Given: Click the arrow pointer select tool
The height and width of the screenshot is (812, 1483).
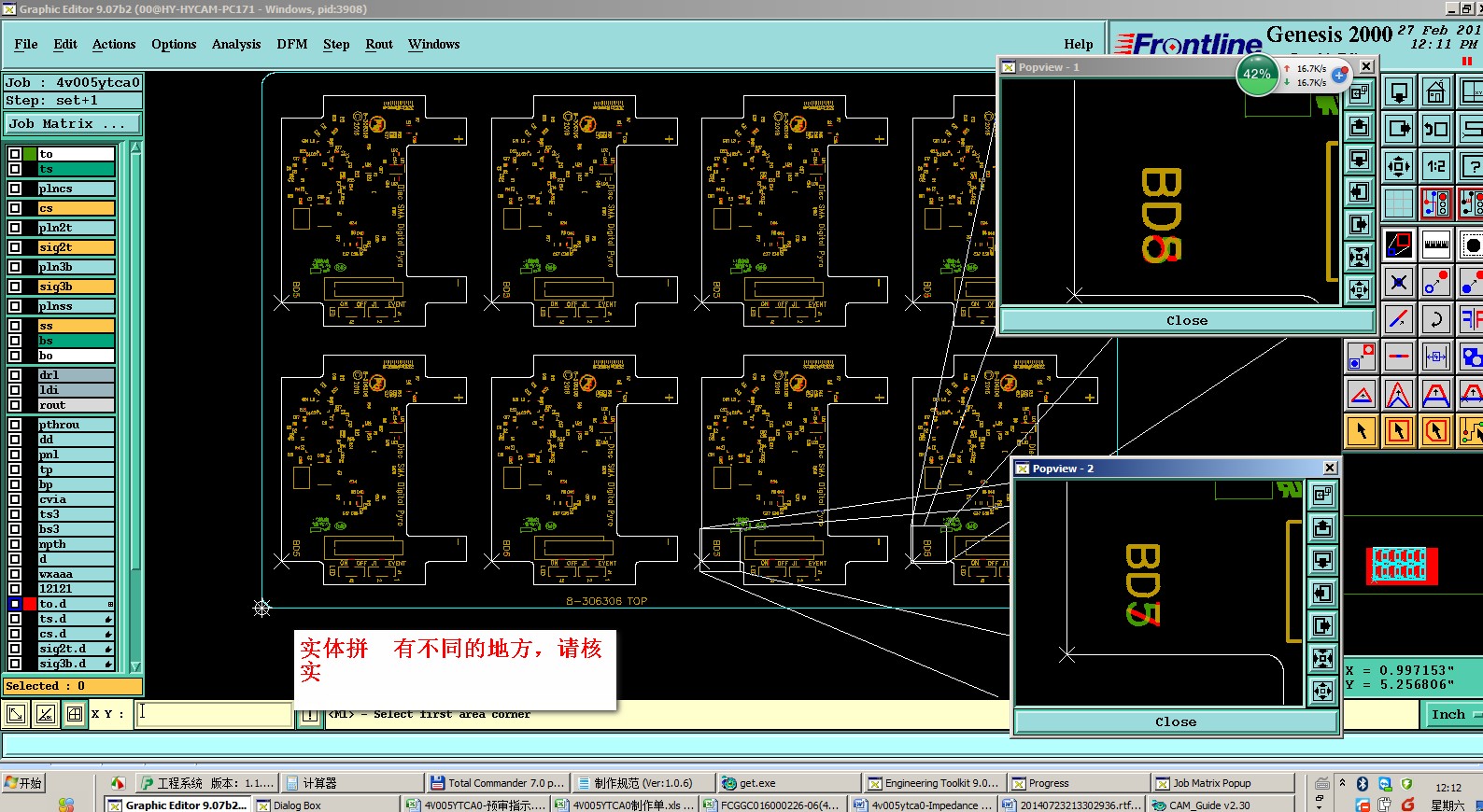Looking at the screenshot, I should coord(1362,430).
